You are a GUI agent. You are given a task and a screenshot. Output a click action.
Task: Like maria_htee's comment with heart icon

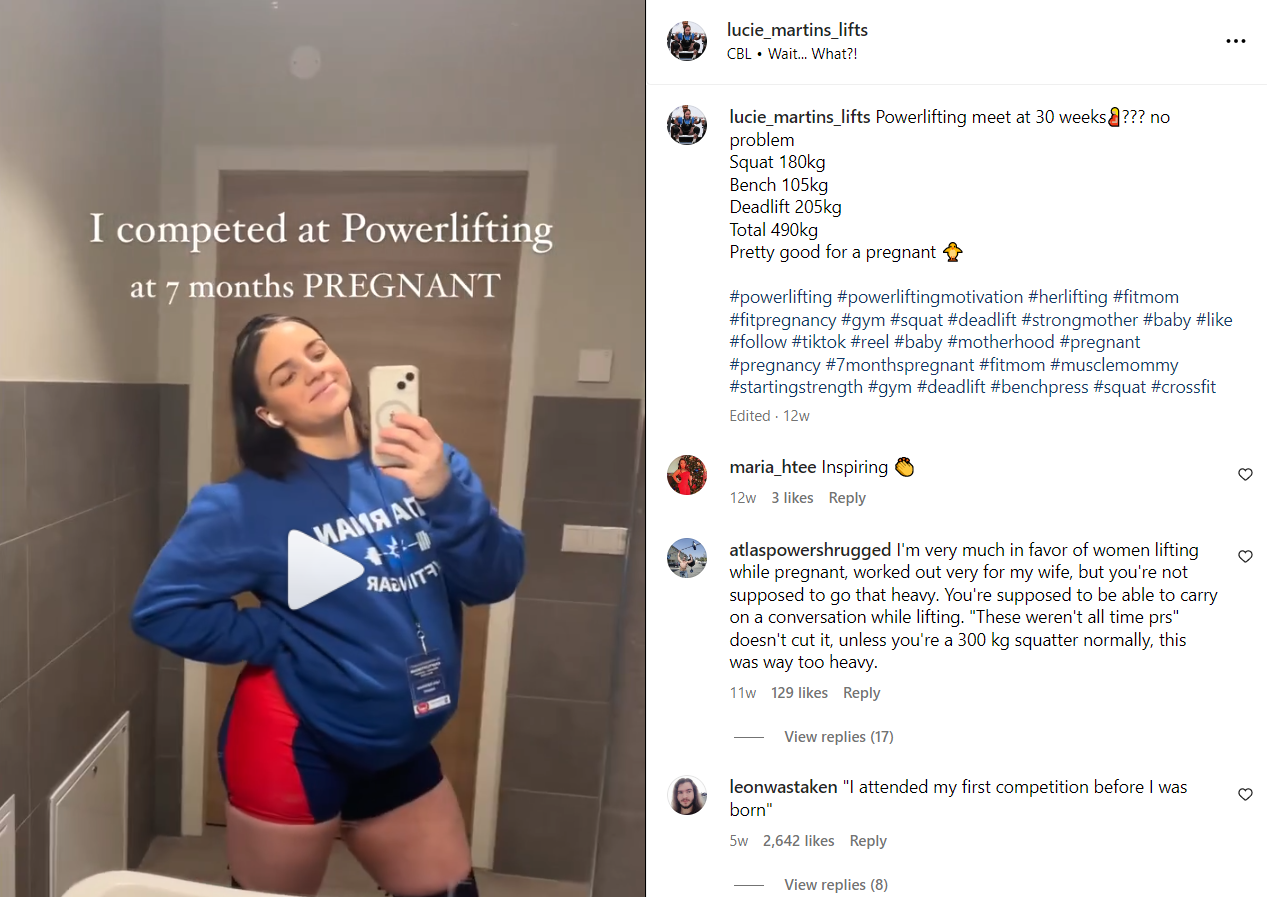click(x=1245, y=475)
